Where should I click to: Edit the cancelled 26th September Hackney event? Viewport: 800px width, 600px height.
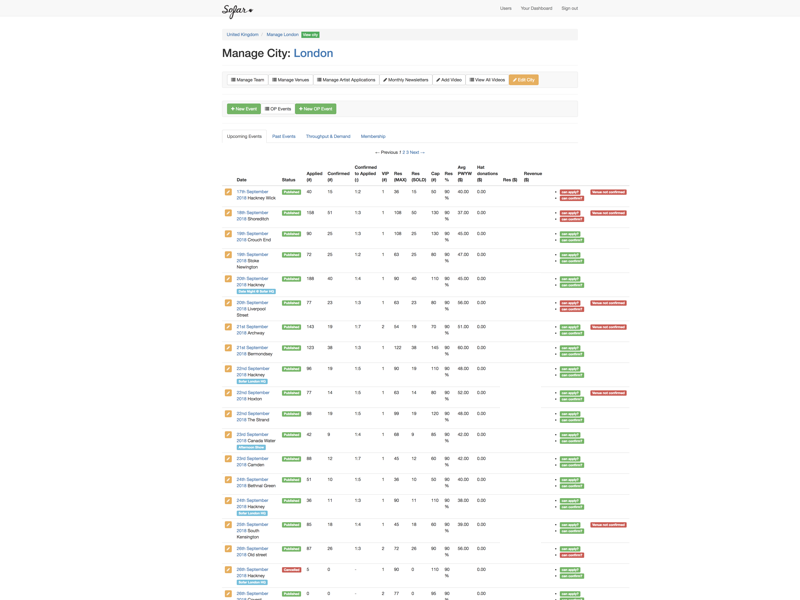(x=228, y=569)
